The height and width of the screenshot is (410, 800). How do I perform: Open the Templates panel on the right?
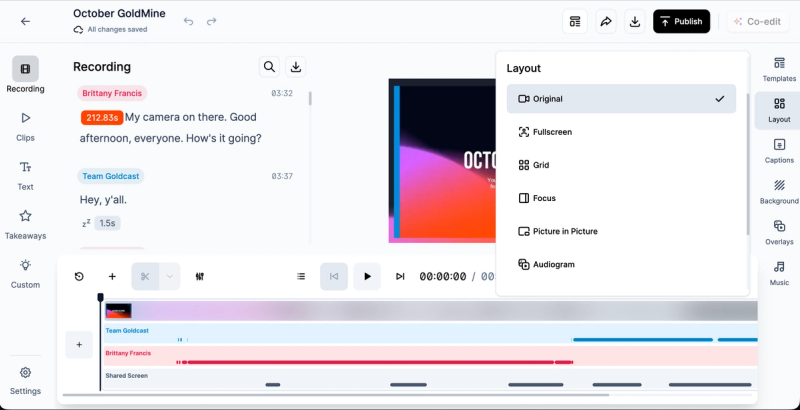pos(779,69)
